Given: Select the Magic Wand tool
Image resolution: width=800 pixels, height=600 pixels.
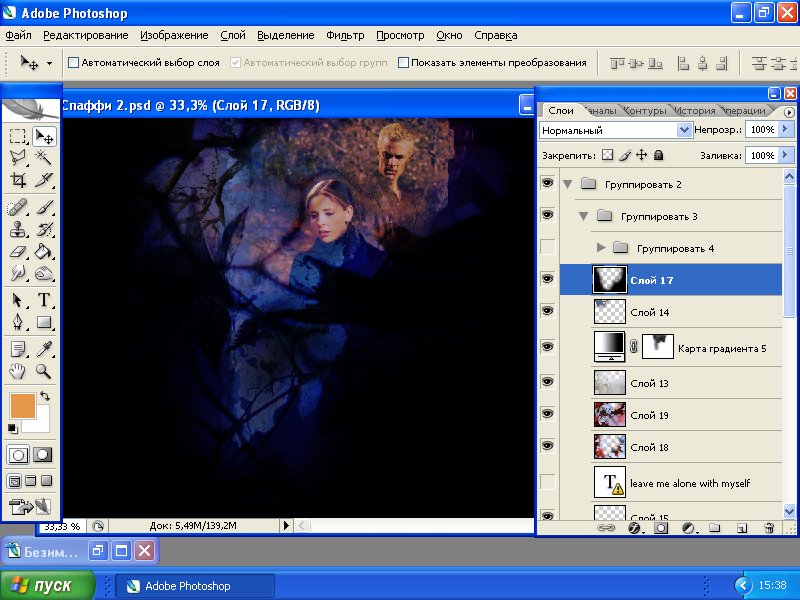Looking at the screenshot, I should coord(44,157).
